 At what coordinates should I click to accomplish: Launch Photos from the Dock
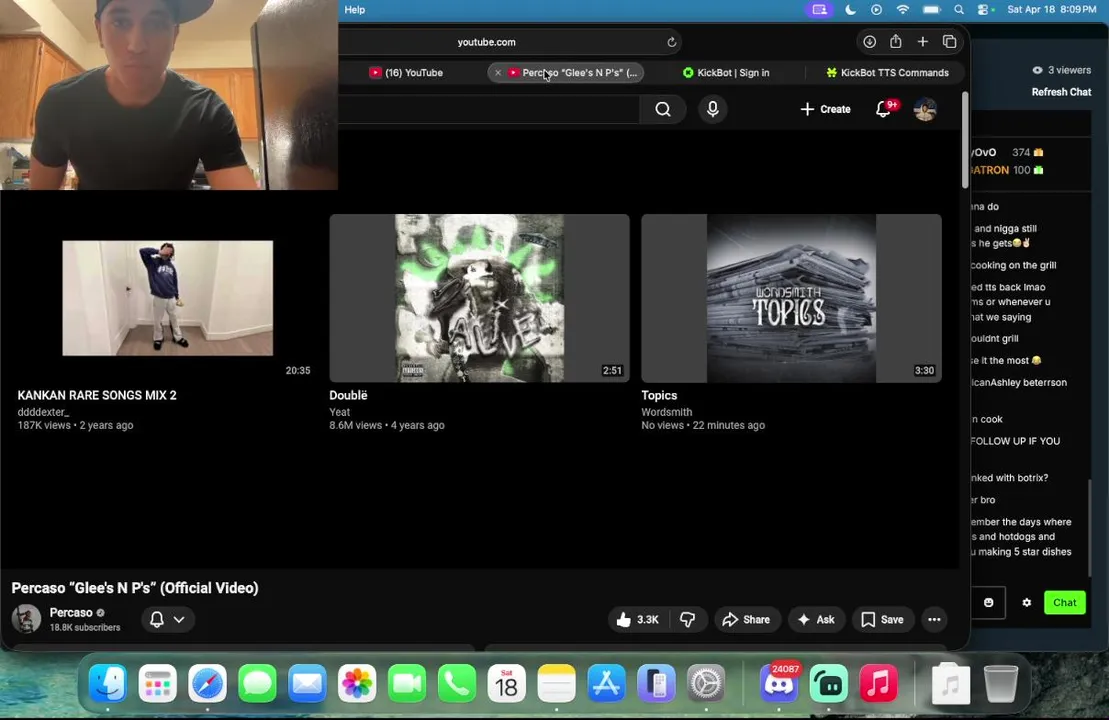357,683
